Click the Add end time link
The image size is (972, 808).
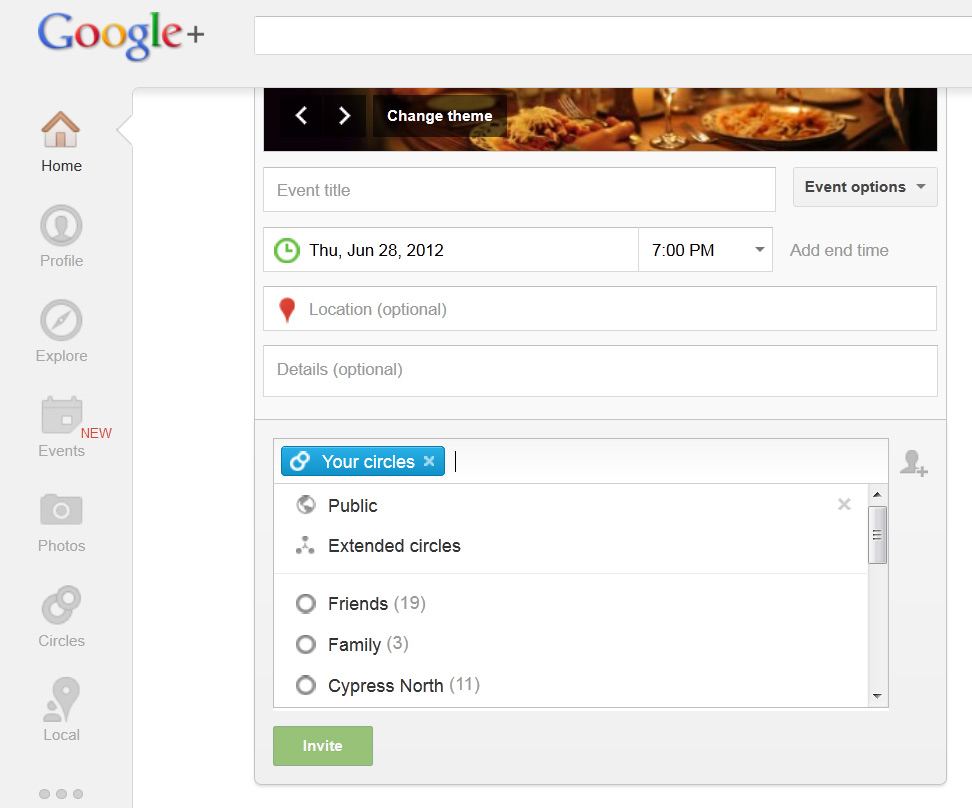coord(840,250)
